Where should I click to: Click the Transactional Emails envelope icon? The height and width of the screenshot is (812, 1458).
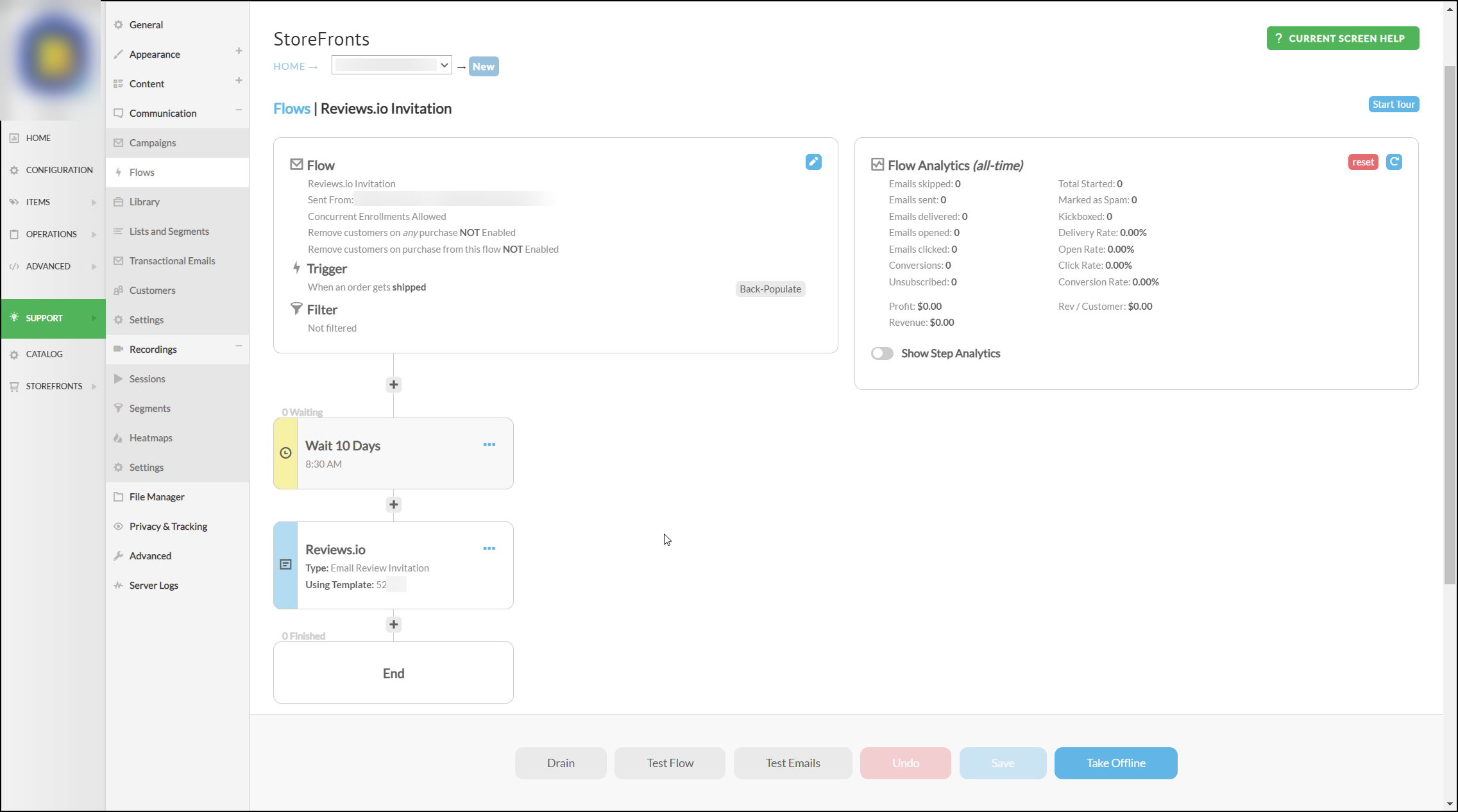[119, 261]
